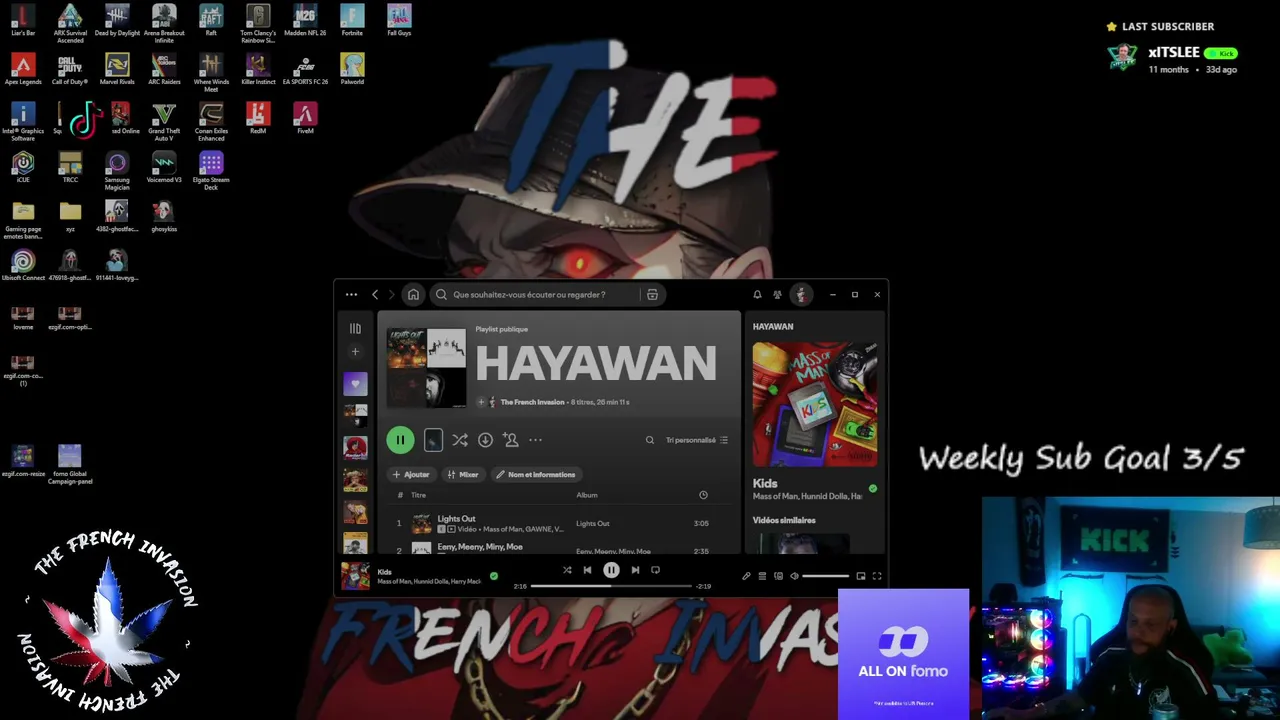Image resolution: width=1280 pixels, height=720 pixels.
Task: Open the Browse icon in search bar
Action: click(x=652, y=295)
